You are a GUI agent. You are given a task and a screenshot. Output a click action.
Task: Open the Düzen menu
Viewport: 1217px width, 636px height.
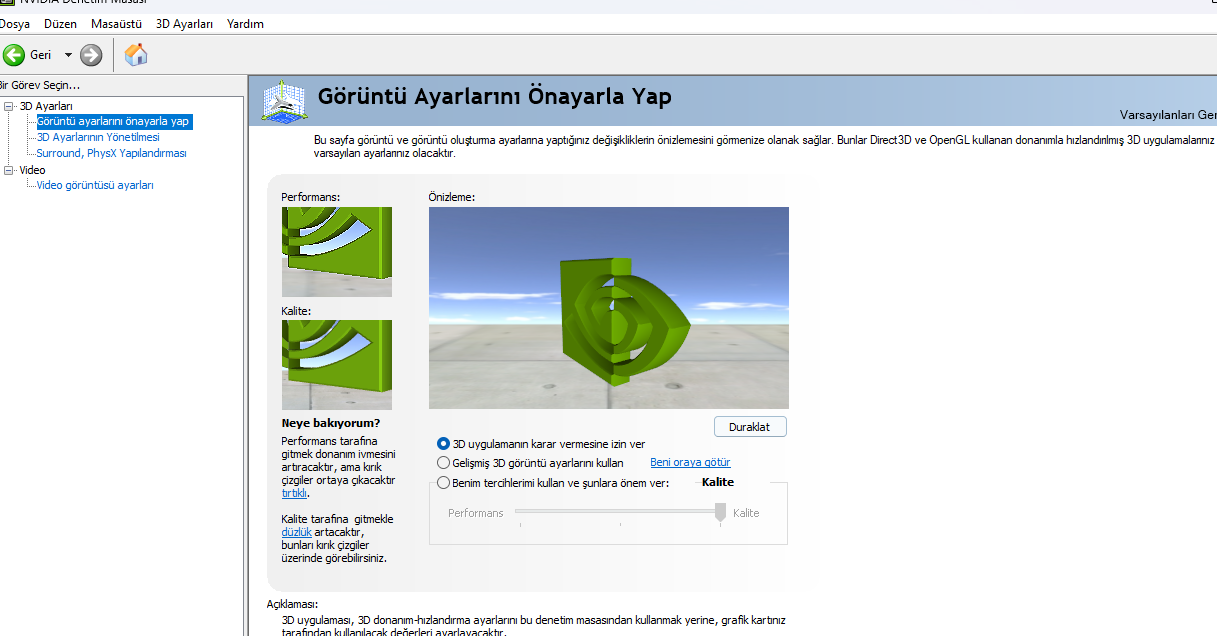tap(60, 23)
